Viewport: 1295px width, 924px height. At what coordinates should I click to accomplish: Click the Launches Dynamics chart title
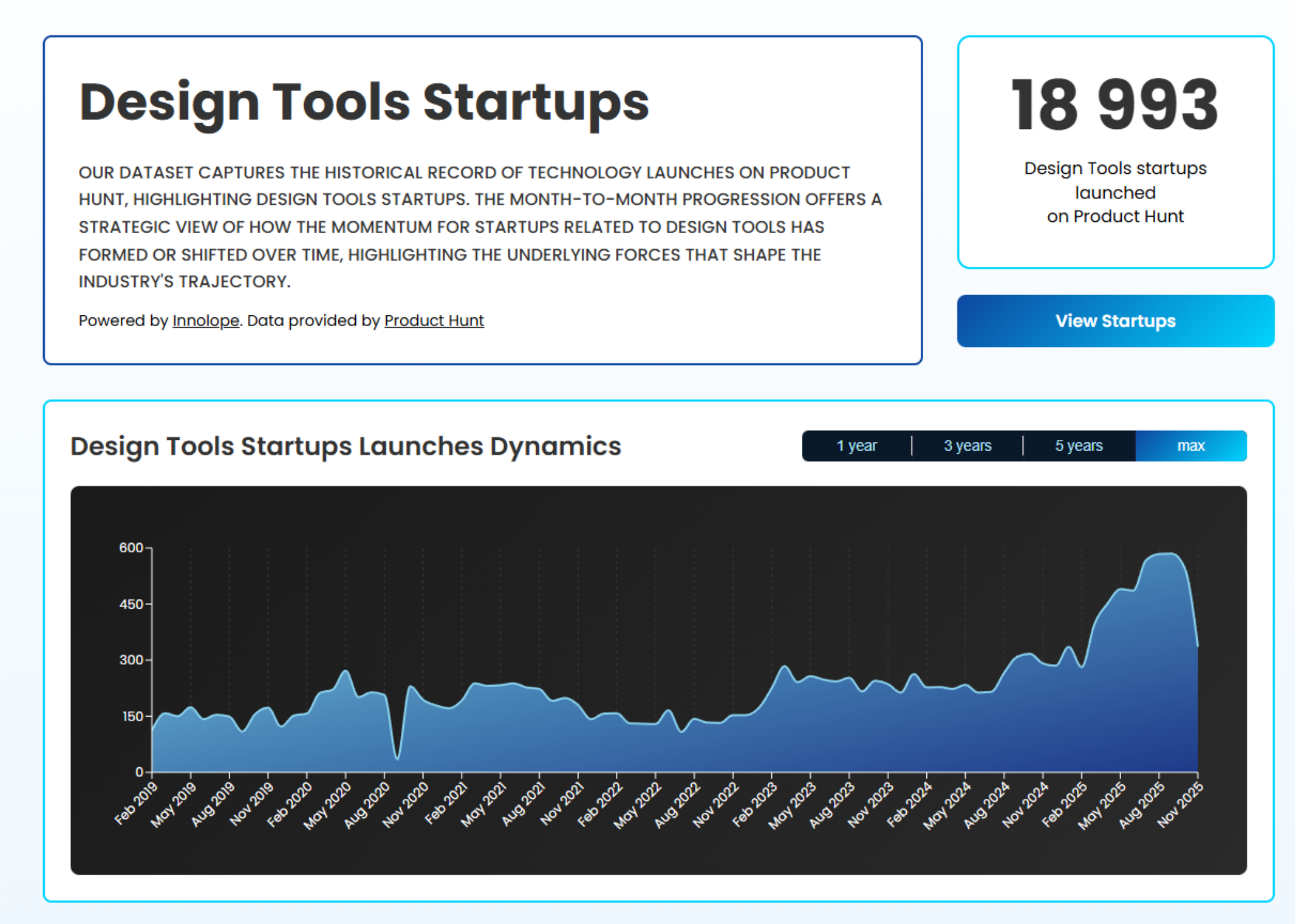pos(345,446)
